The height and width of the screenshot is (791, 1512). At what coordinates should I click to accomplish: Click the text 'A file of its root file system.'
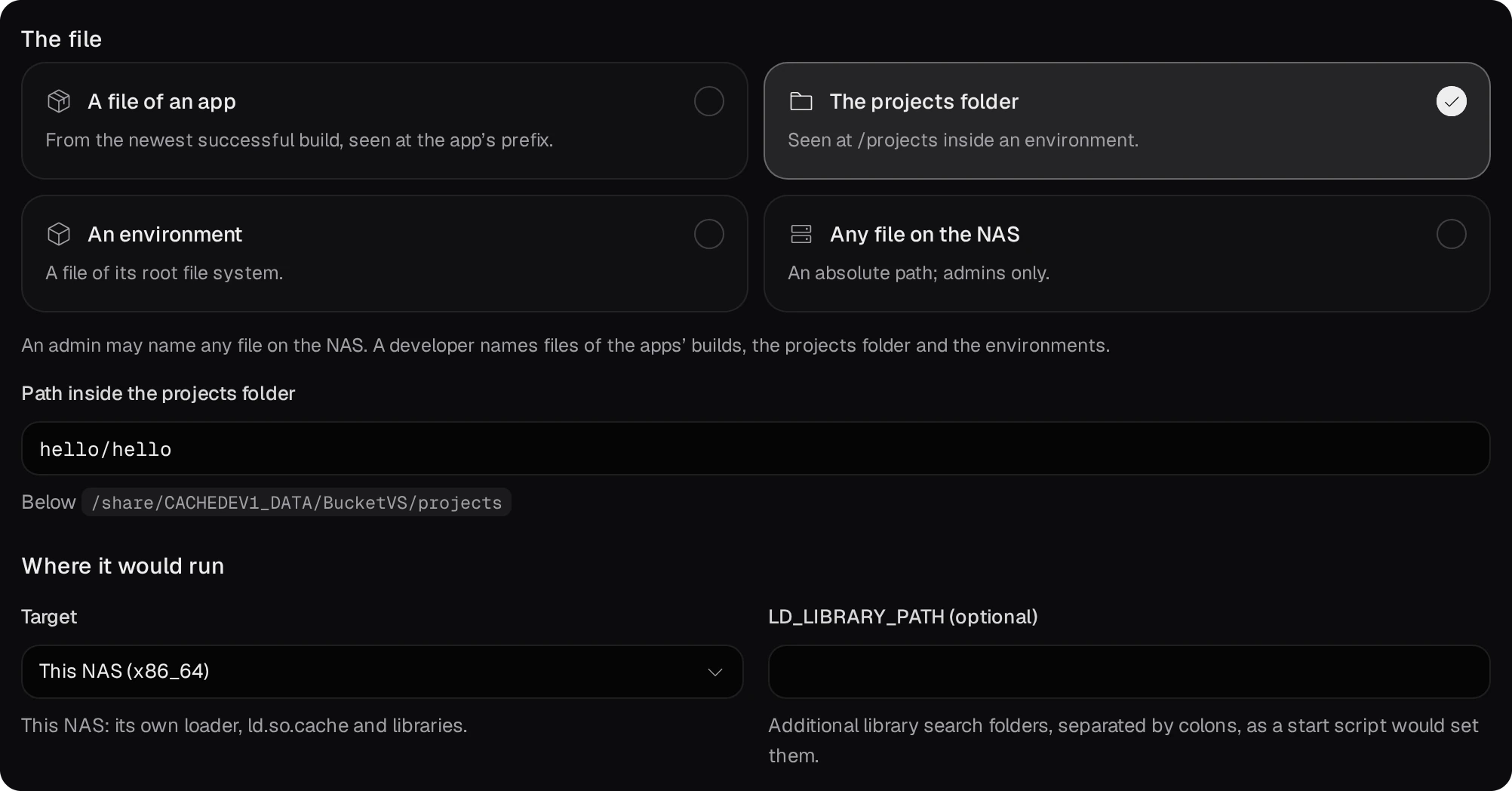[164, 273]
